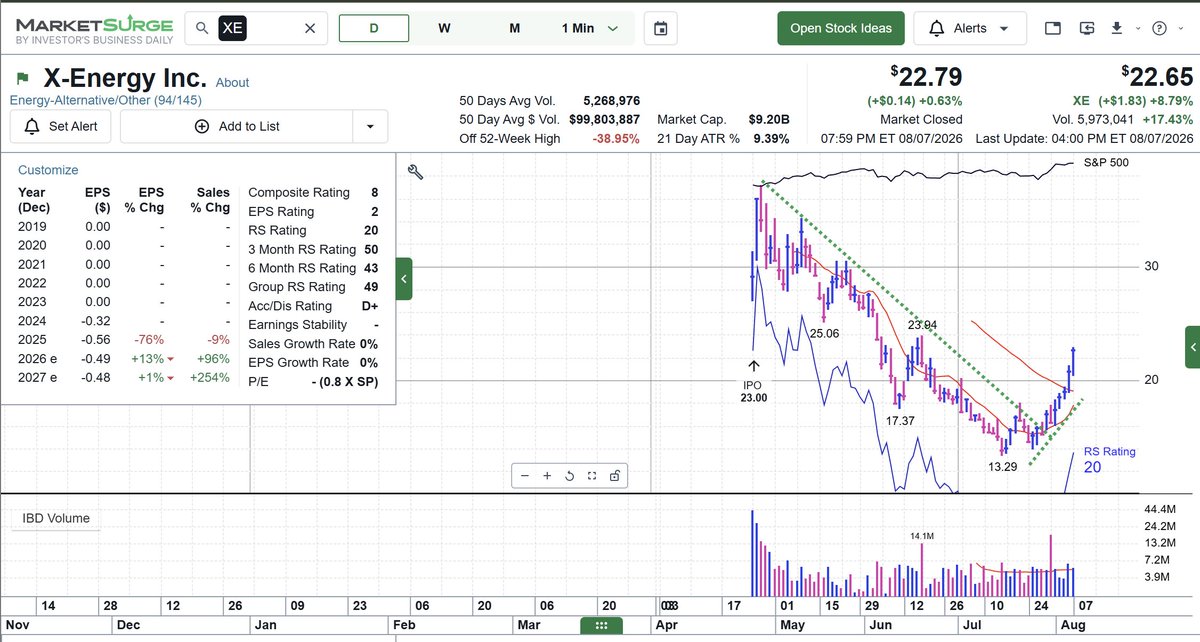Click the screen share/return icon
This screenshot has width=1200, height=642.
point(1086,28)
